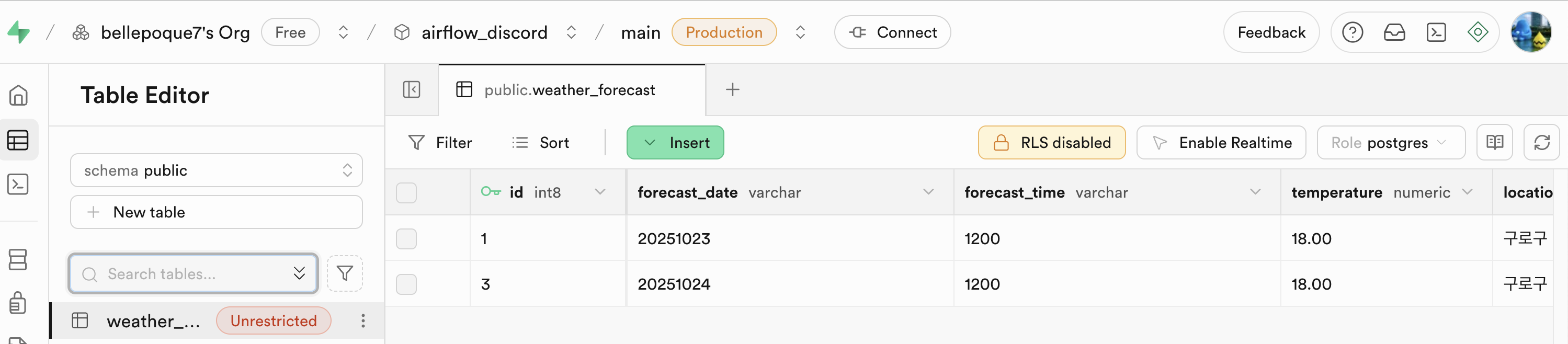
Task: Open the inbox notifications icon
Action: point(1394,32)
